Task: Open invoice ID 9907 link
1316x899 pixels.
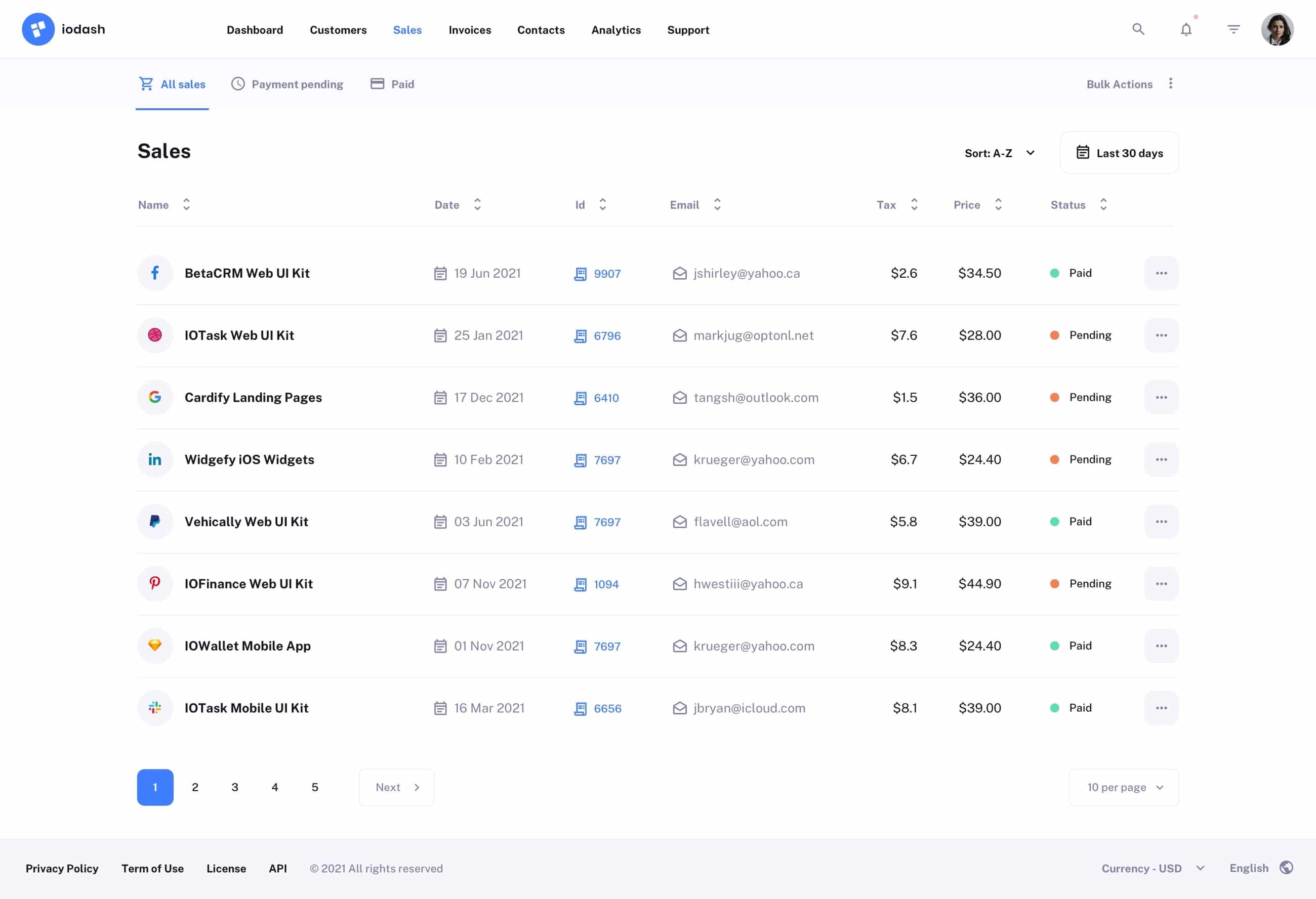Action: point(607,273)
